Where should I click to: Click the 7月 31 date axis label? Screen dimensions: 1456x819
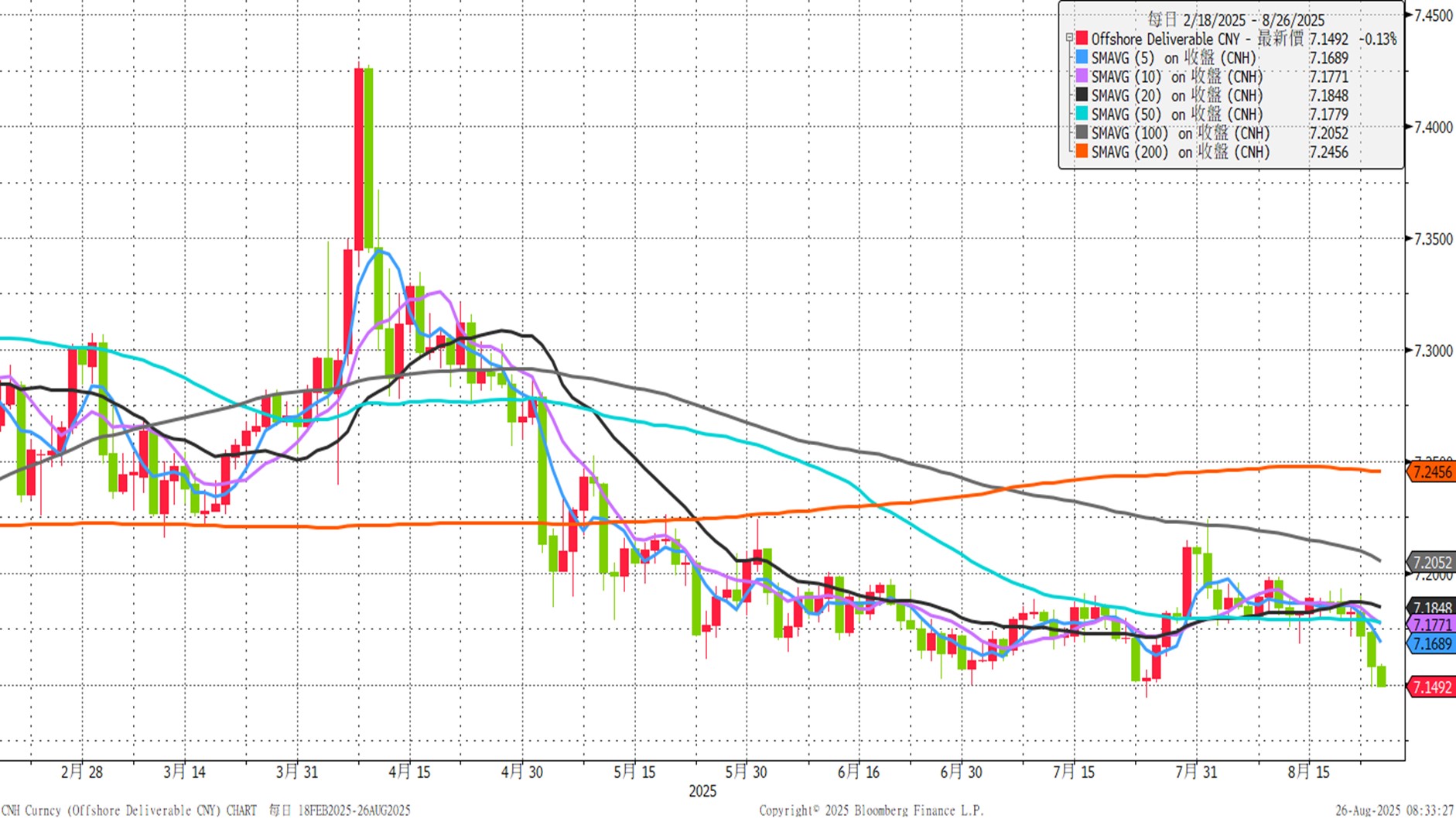pos(1196,772)
